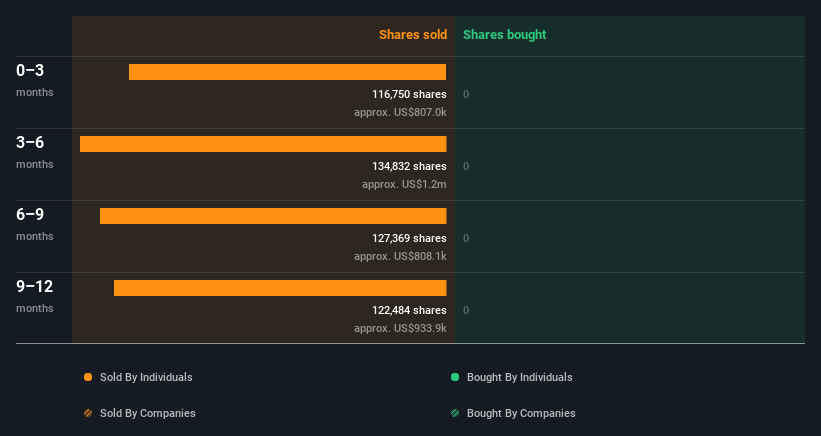Click the 127,369 shares value
Viewport: 821px width, 436px height.
[x=409, y=238]
